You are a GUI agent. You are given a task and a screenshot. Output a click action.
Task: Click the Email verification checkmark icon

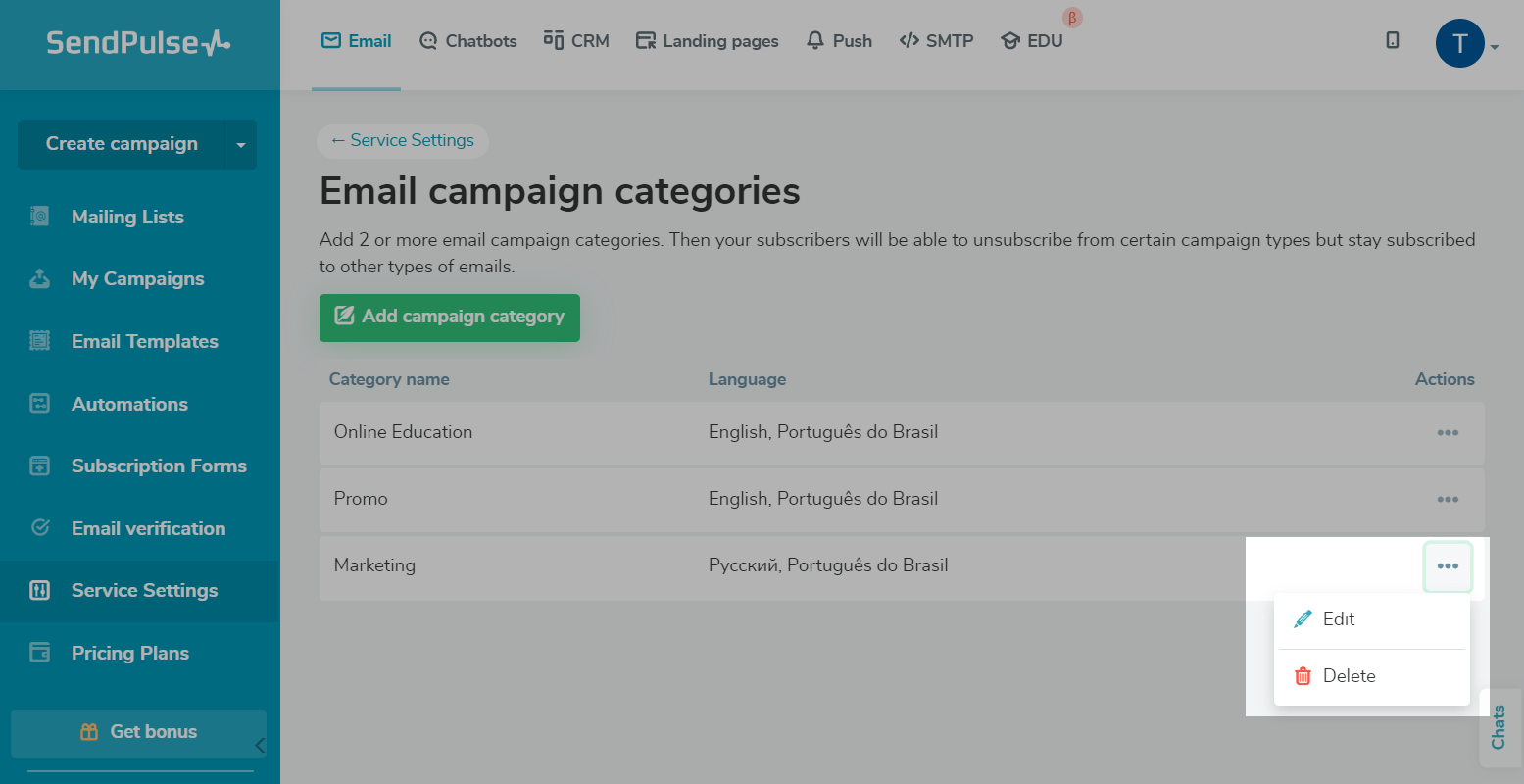click(39, 528)
